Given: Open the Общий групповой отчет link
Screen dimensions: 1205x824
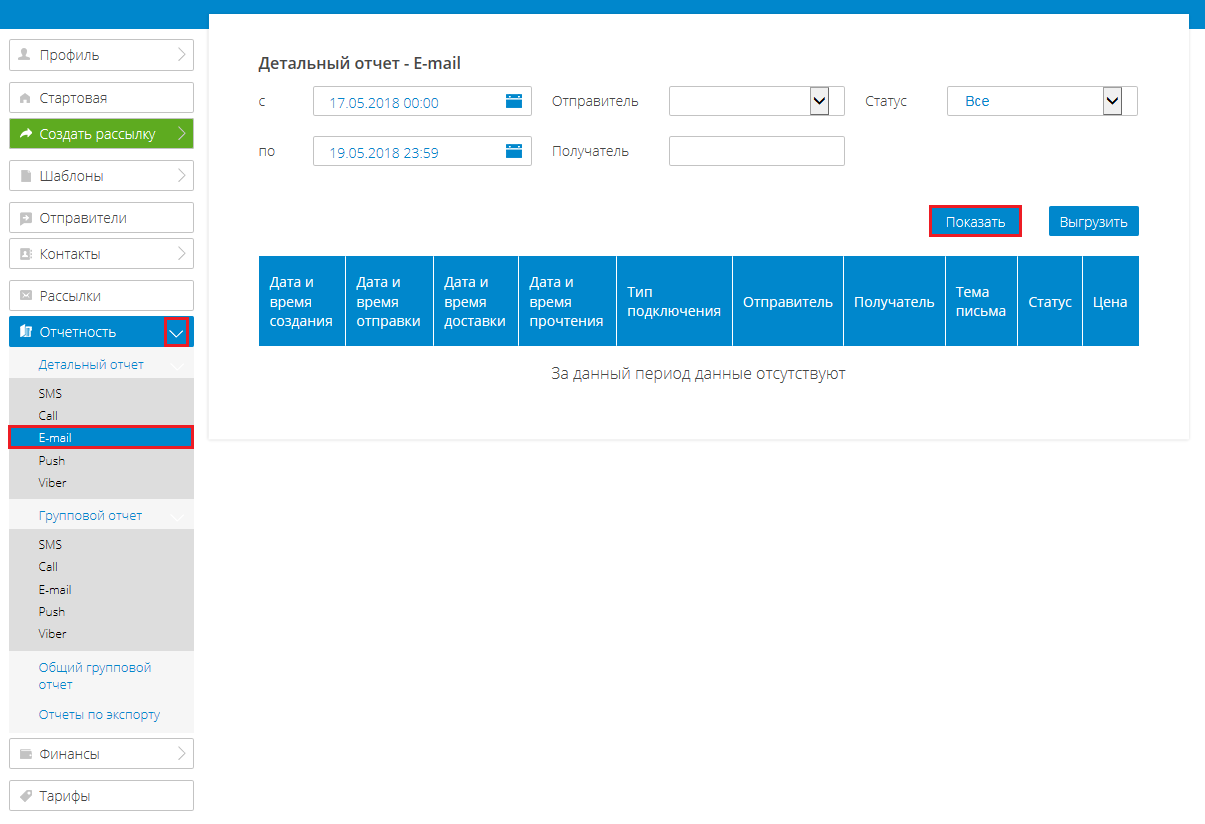Looking at the screenshot, I should [x=95, y=676].
